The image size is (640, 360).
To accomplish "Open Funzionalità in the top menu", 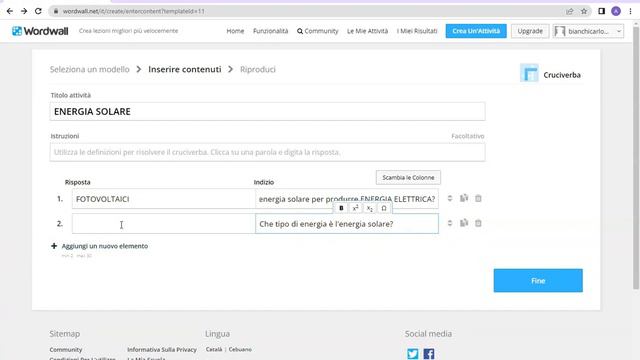I will click(x=270, y=31).
